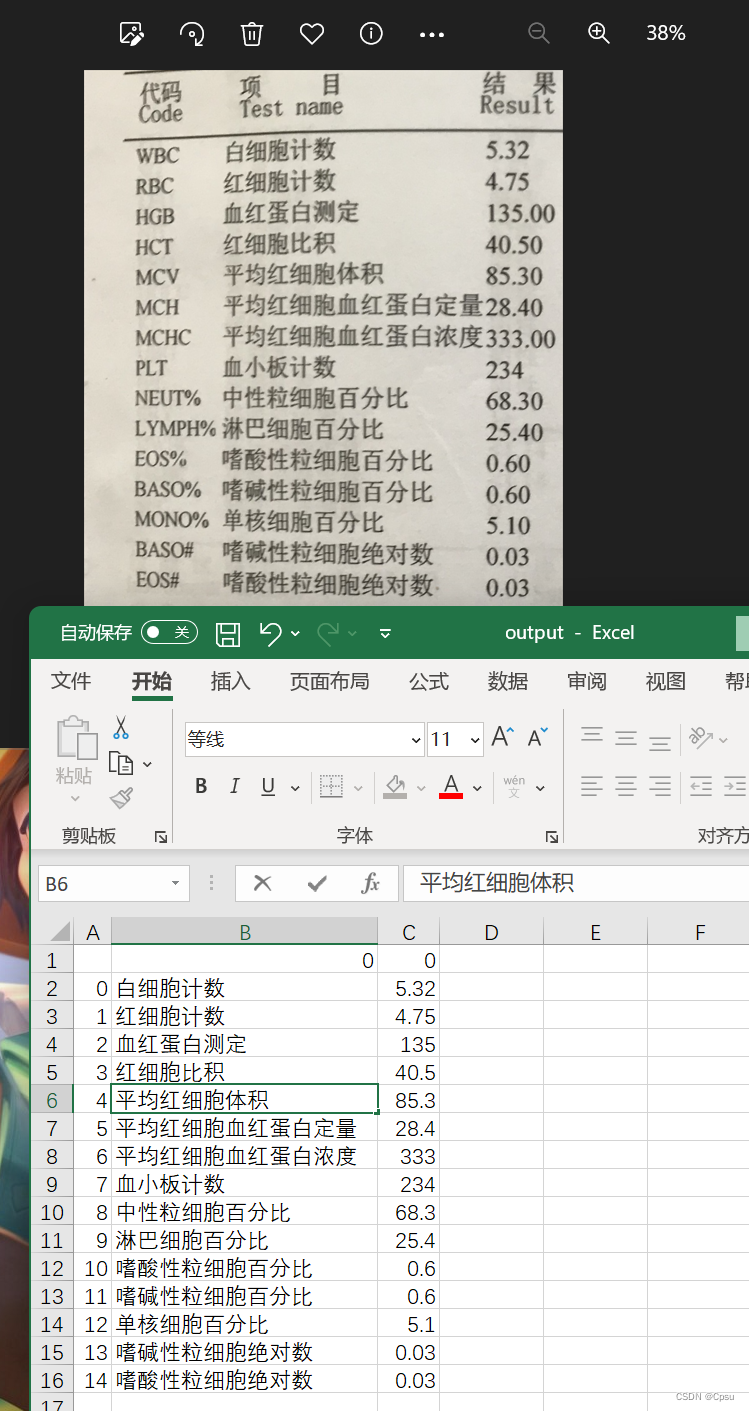The height and width of the screenshot is (1411, 749).
Task: Select cell with value 85.3
Action: (408, 1100)
